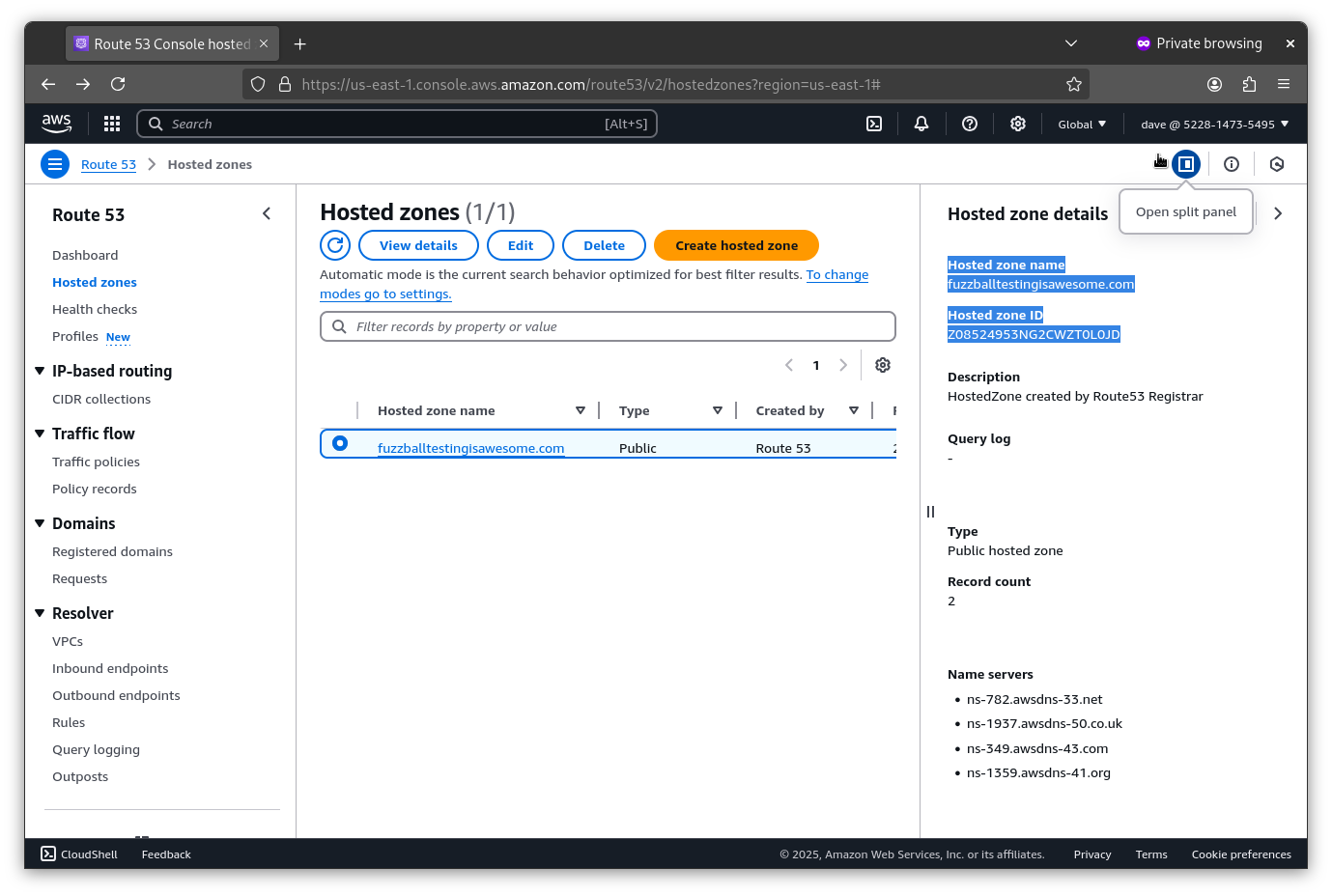1332x896 pixels.
Task: Open Firefox application menu
Action: point(1284,84)
